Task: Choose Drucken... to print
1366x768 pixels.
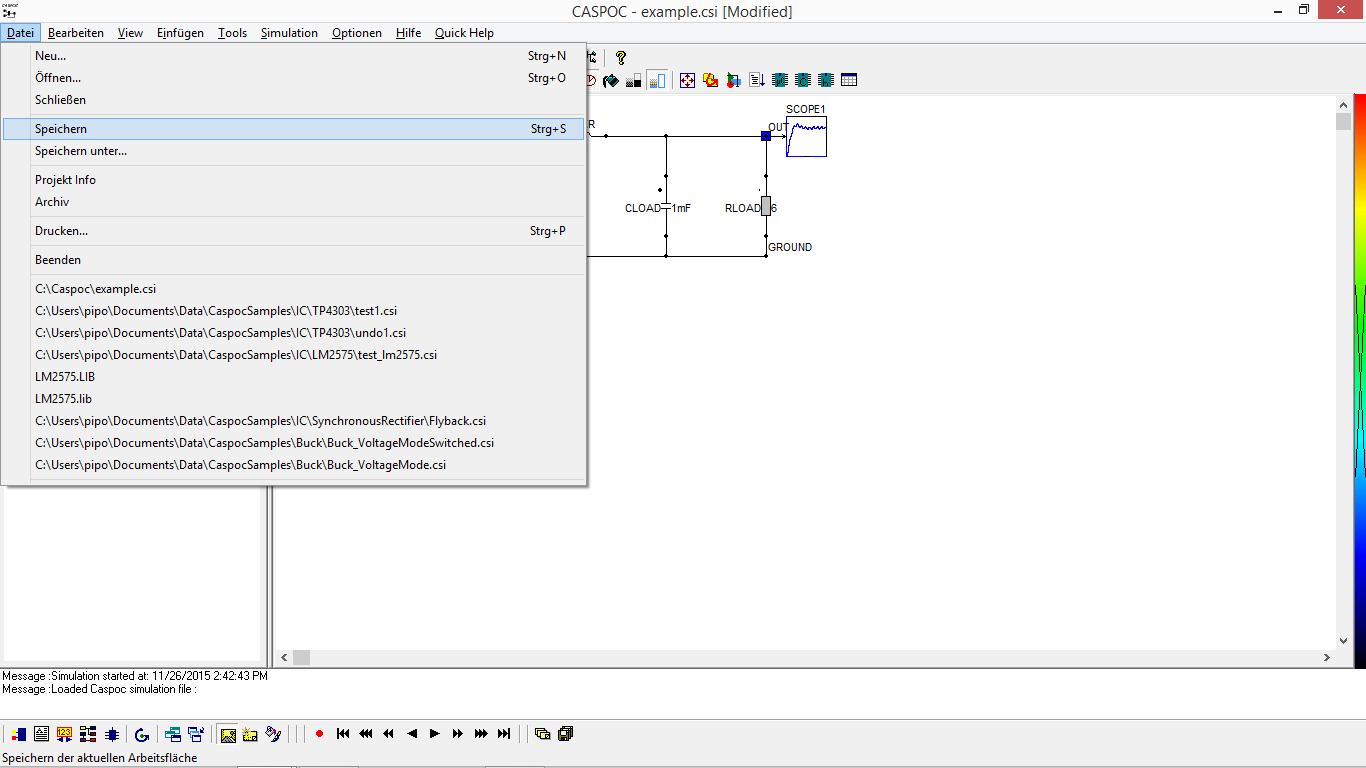Action: pyautogui.click(x=294, y=231)
